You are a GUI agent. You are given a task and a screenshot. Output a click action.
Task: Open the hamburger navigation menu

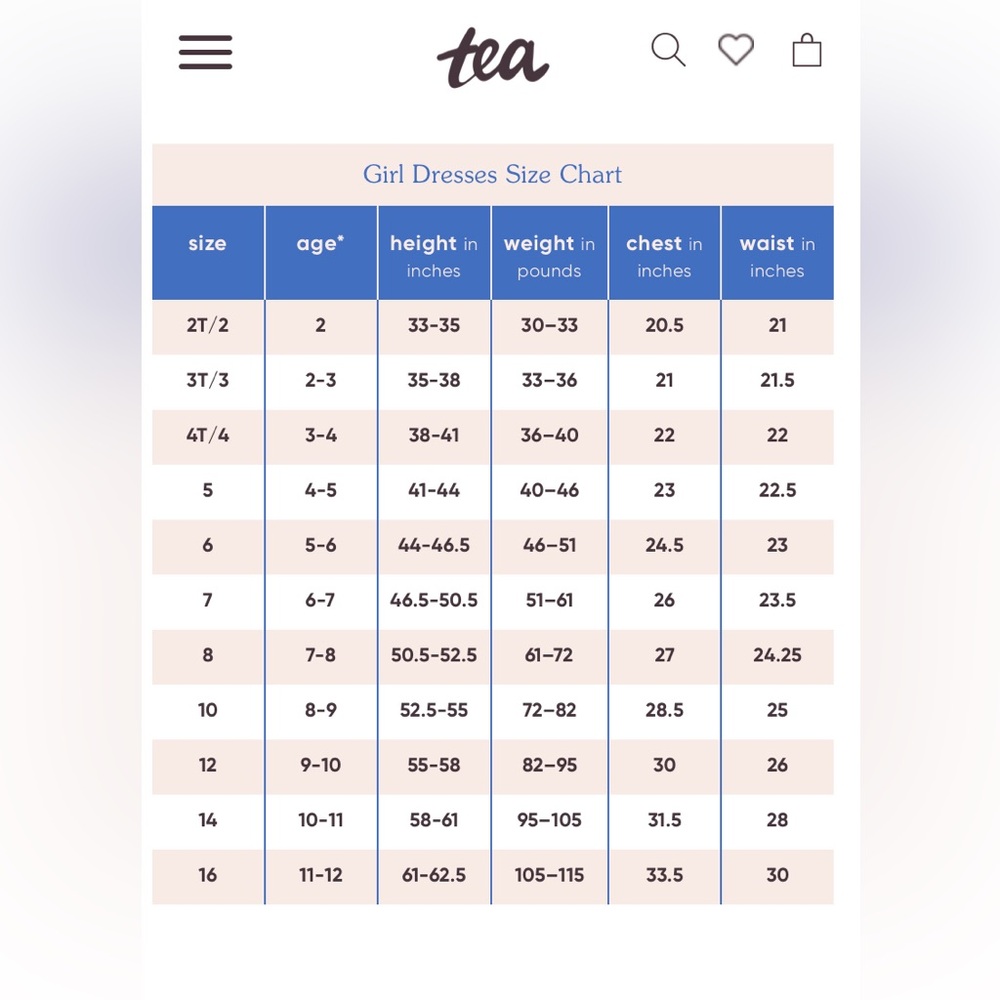205,52
